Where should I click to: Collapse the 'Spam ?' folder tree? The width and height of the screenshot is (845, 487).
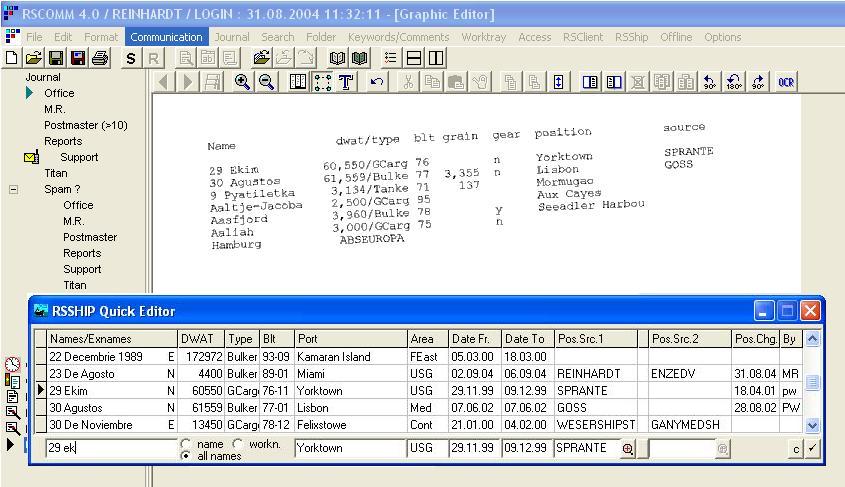click(x=13, y=189)
